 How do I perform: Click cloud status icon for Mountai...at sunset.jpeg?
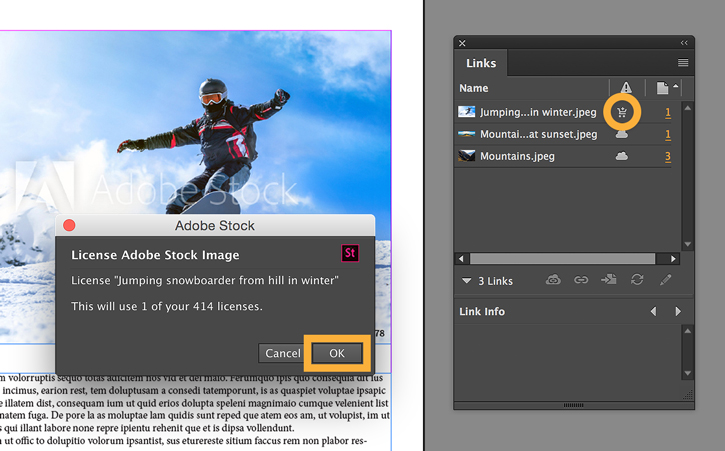[x=622, y=134]
